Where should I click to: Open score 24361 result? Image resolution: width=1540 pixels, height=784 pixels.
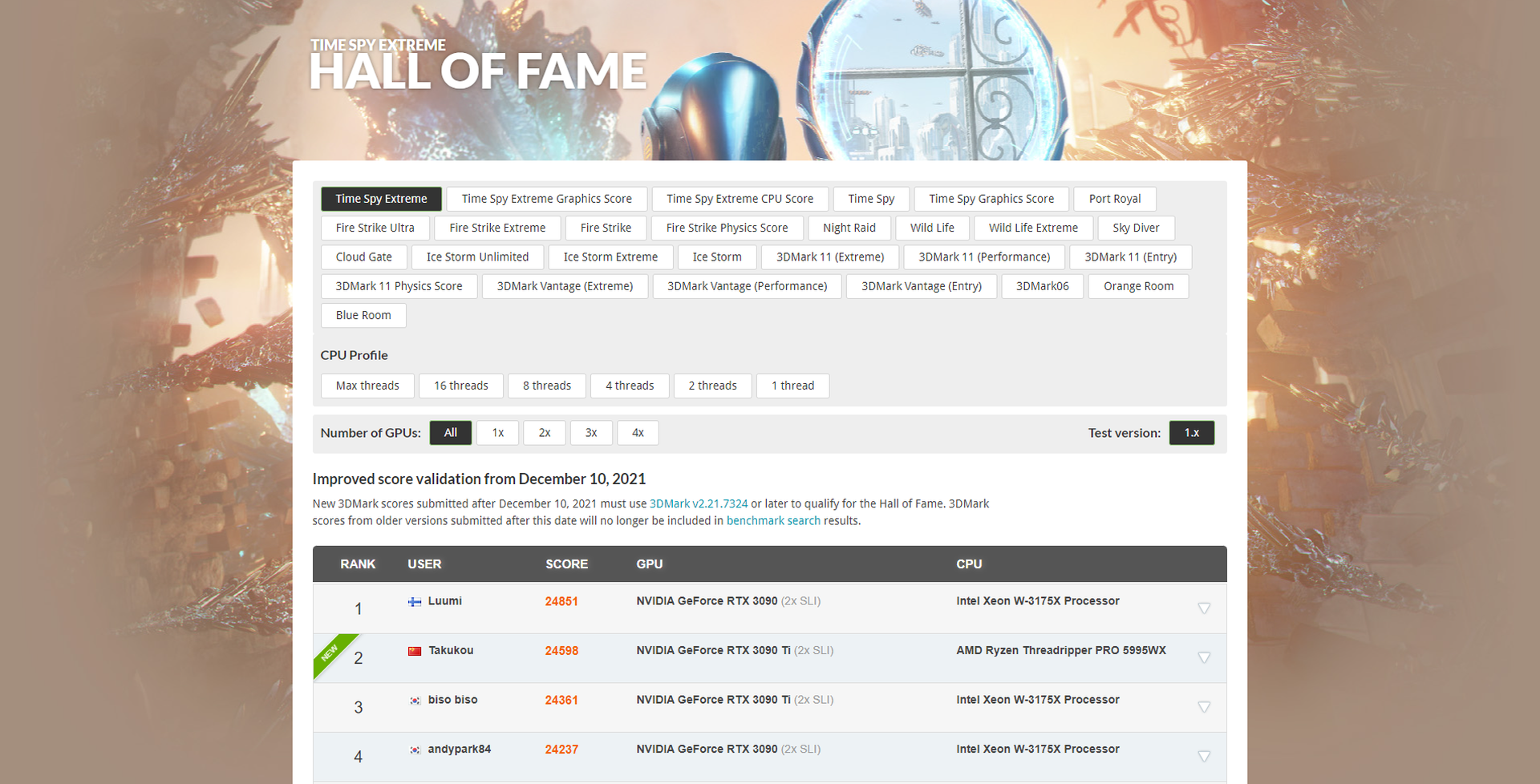pyautogui.click(x=561, y=700)
